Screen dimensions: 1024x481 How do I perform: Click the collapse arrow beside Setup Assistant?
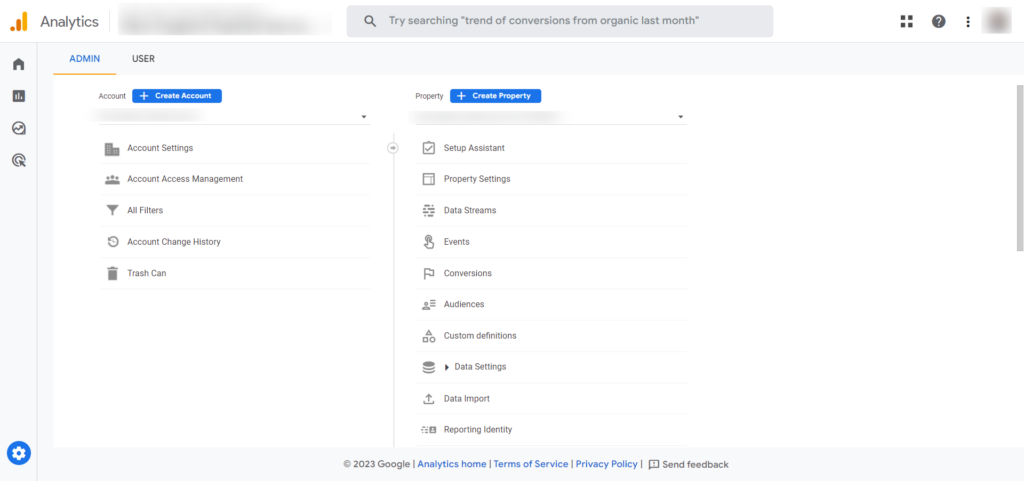pos(392,148)
